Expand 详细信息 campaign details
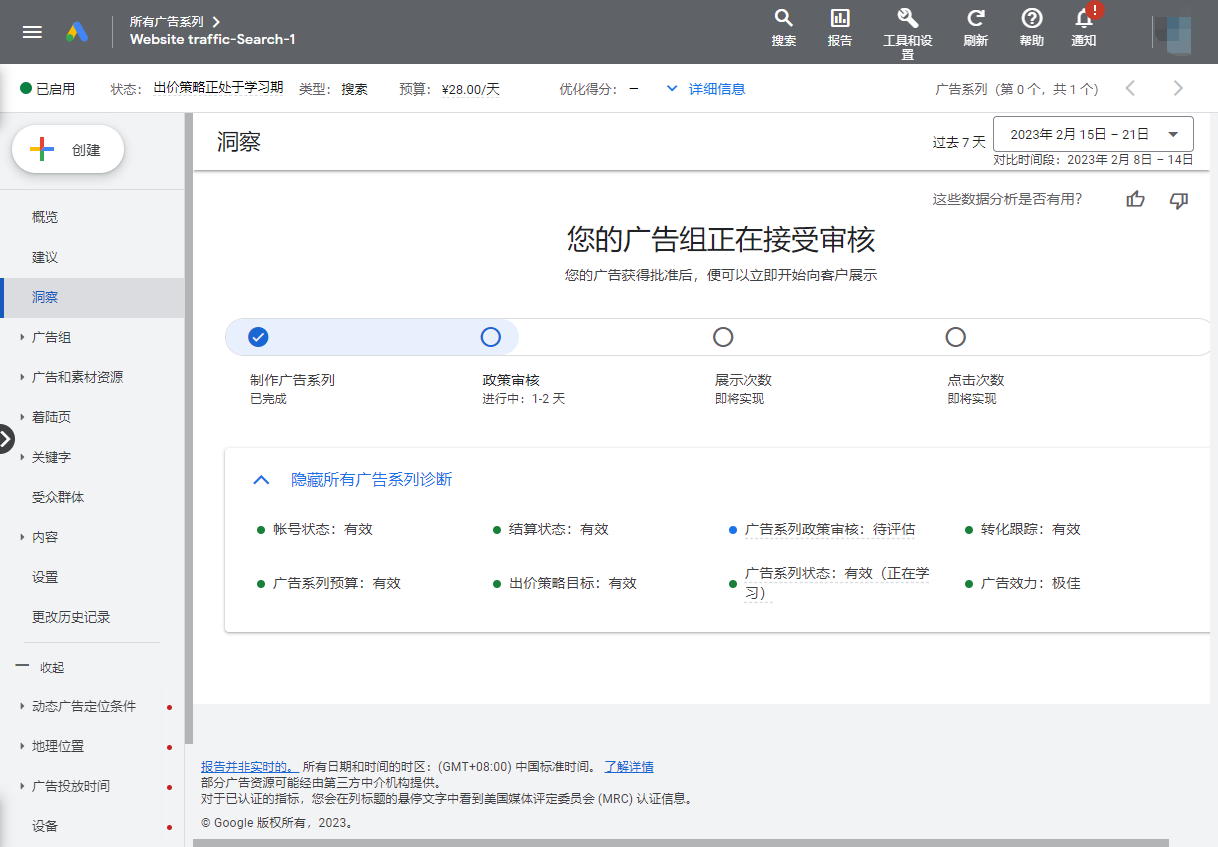 click(x=706, y=89)
